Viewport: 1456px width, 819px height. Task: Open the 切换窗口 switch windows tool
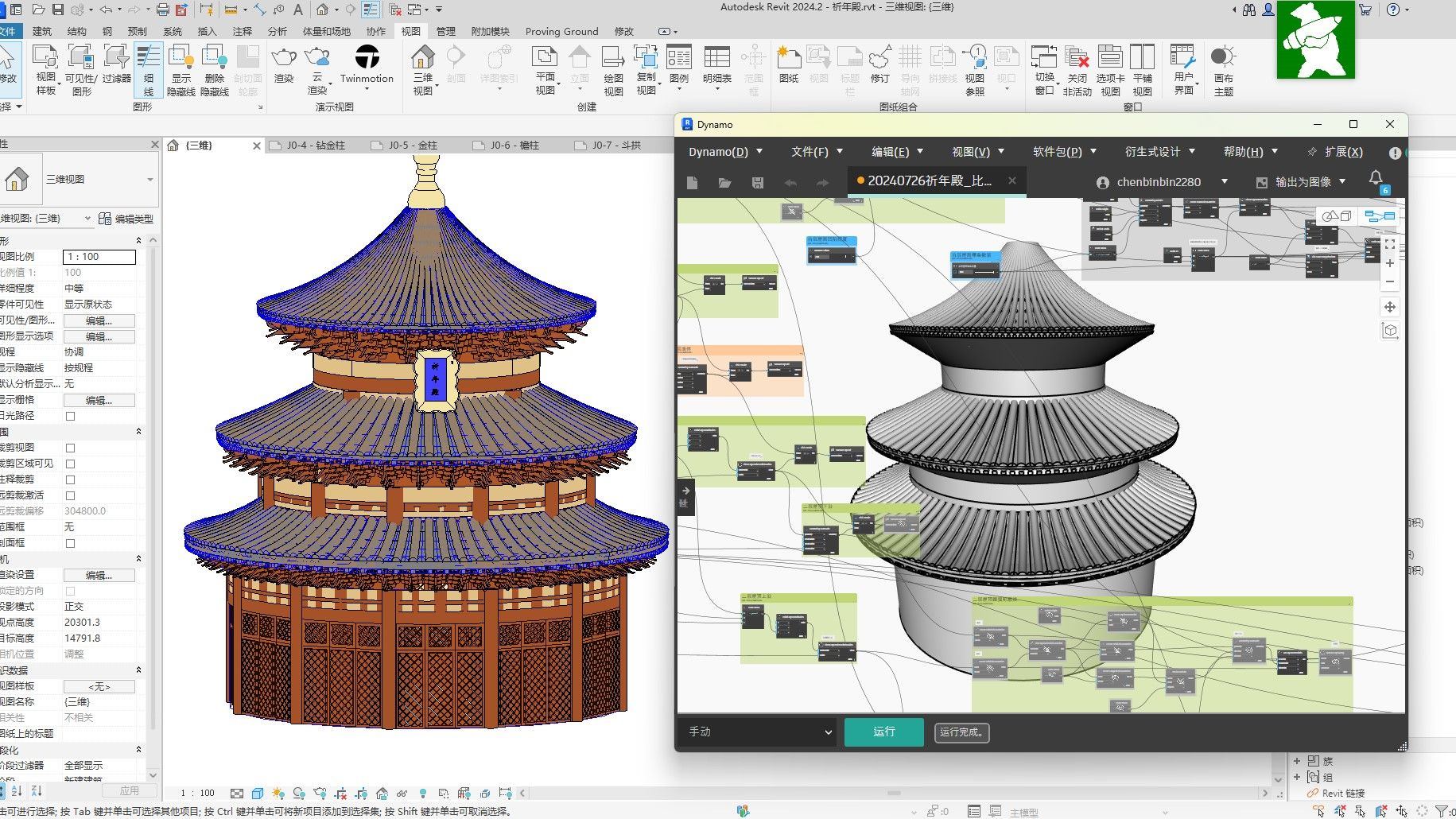pyautogui.click(x=1044, y=70)
